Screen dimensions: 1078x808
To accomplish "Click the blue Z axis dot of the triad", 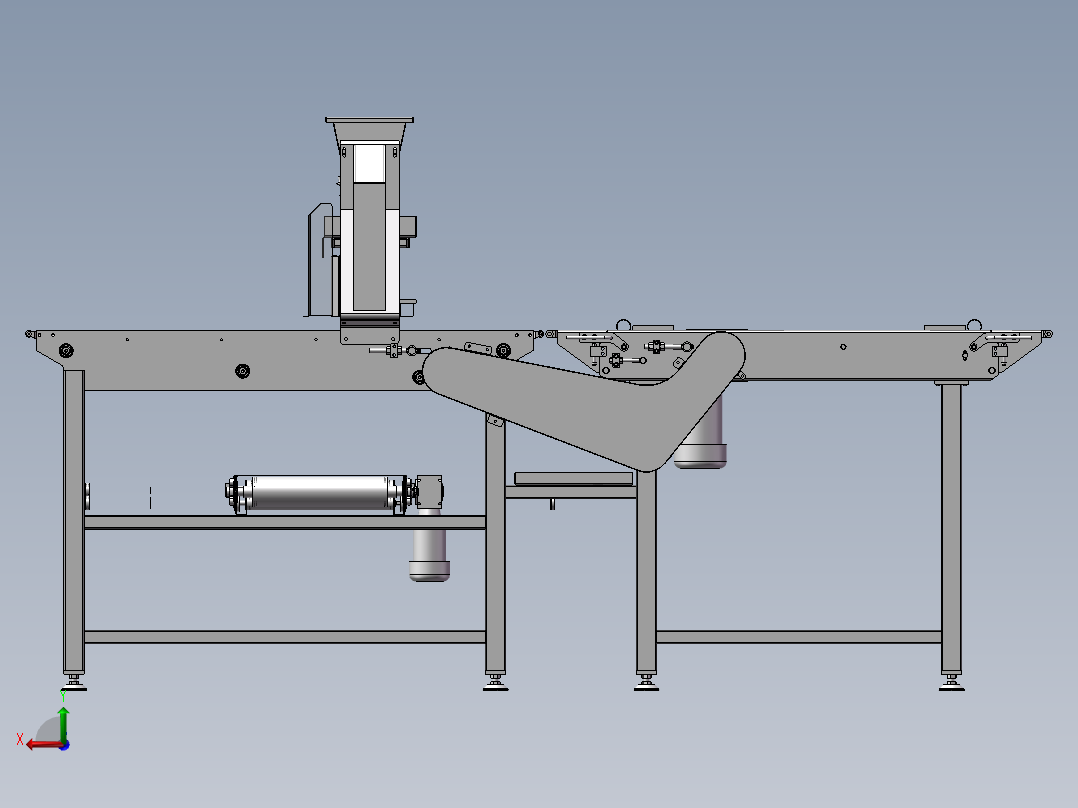I will click(x=64, y=745).
